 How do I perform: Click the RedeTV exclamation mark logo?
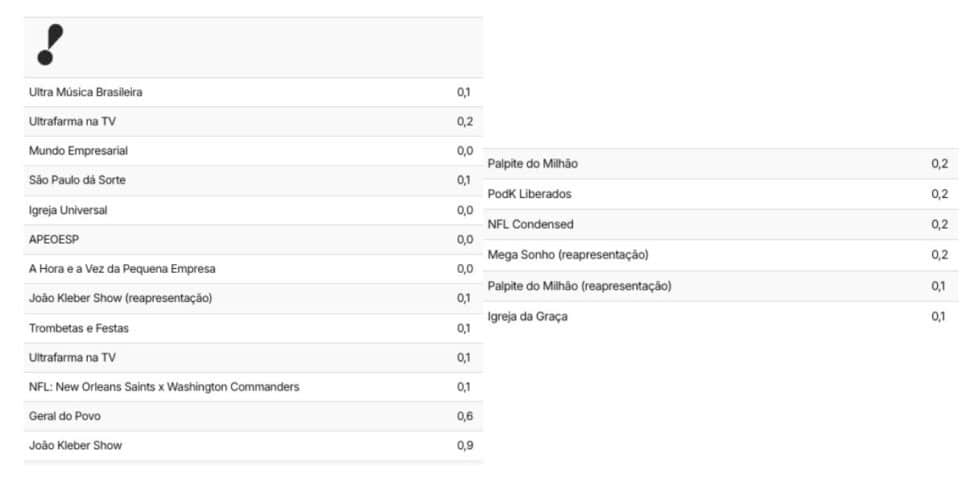tap(51, 45)
